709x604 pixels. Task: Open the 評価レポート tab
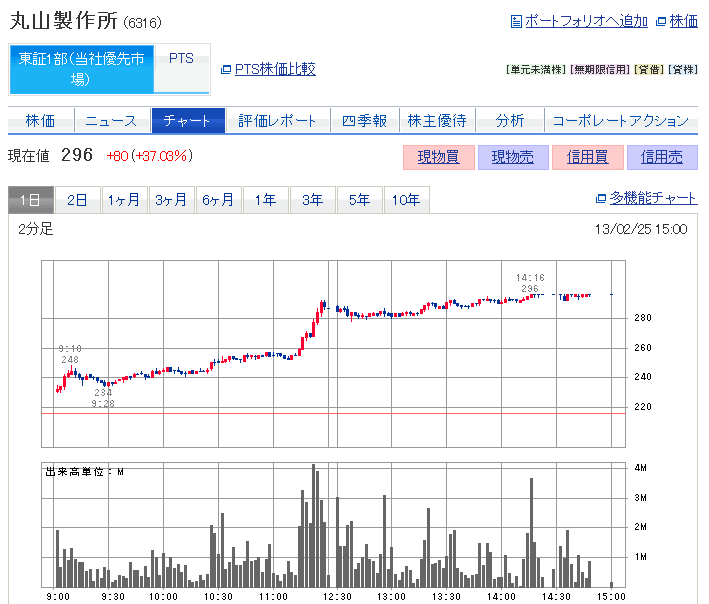click(x=277, y=121)
